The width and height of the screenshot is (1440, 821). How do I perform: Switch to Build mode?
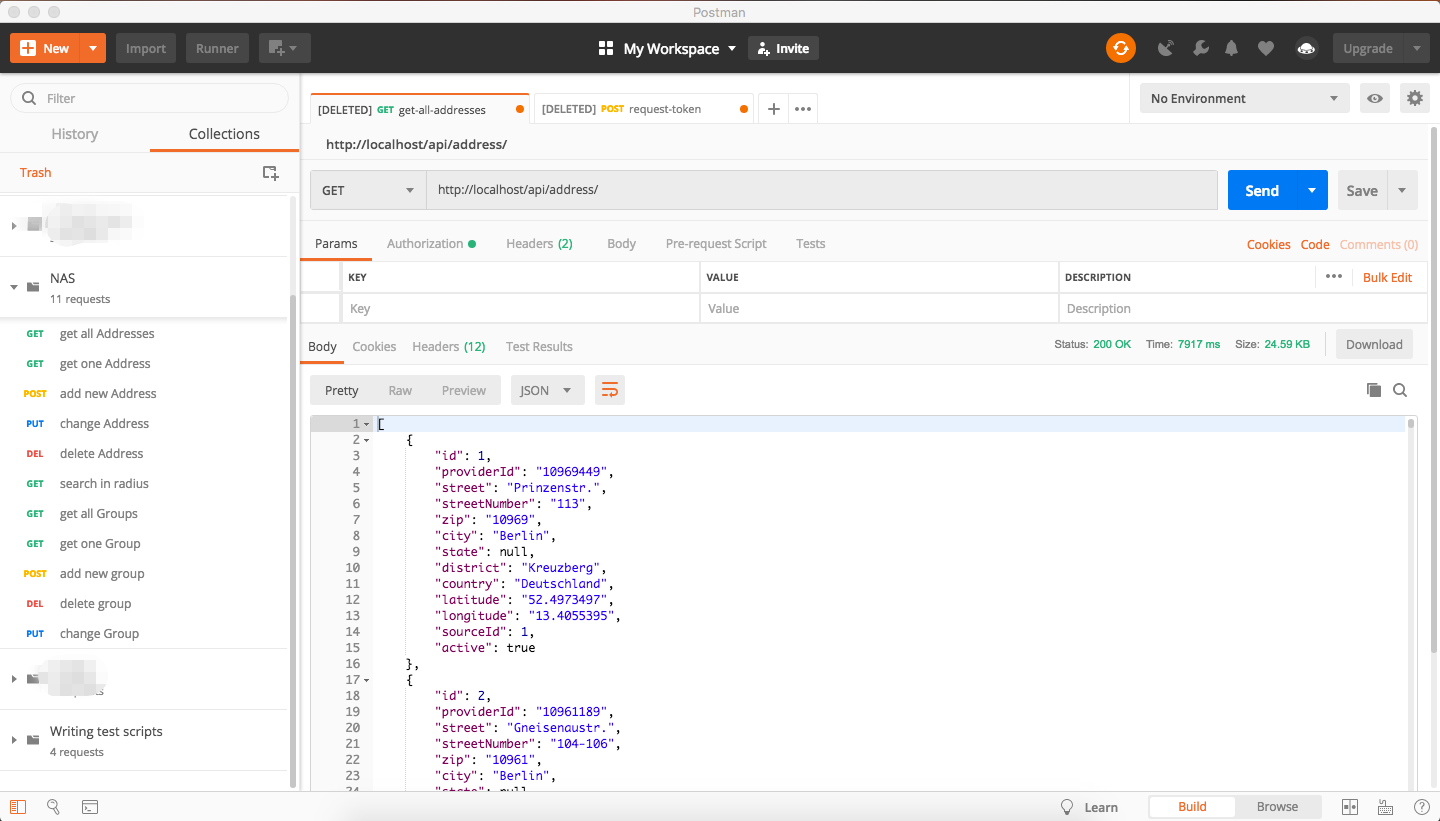pyautogui.click(x=1192, y=807)
